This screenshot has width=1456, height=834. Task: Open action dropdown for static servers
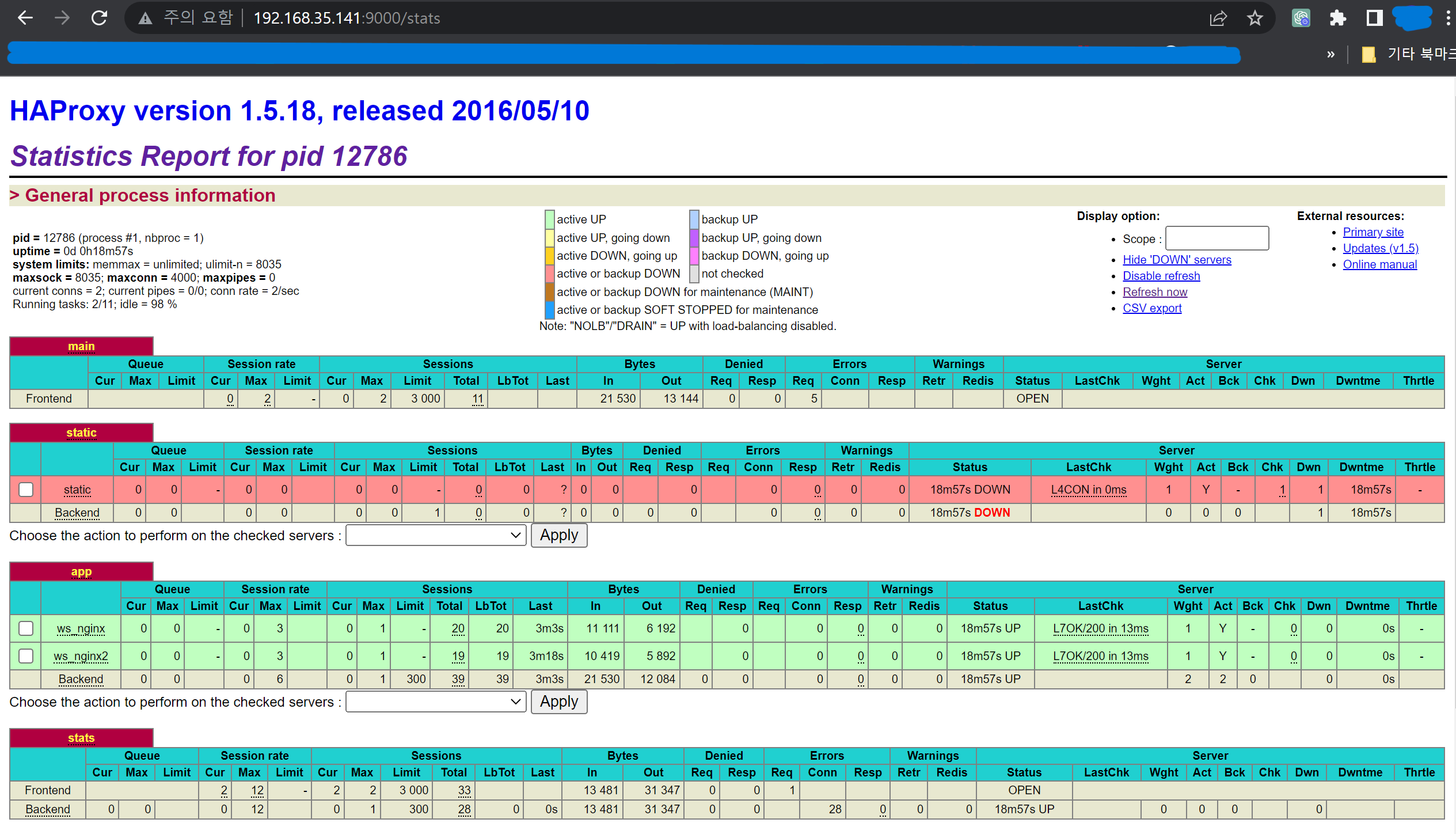coord(436,536)
